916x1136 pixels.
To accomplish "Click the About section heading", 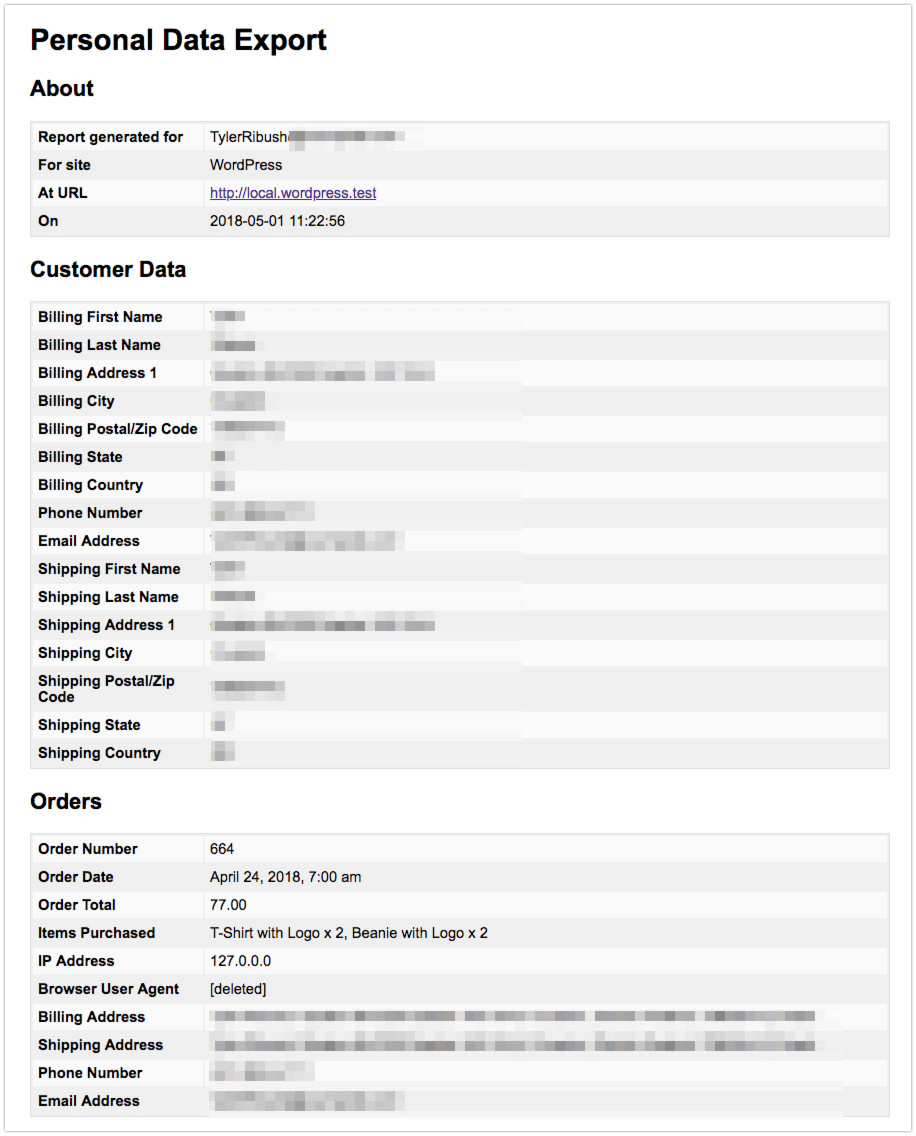I will [x=62, y=88].
